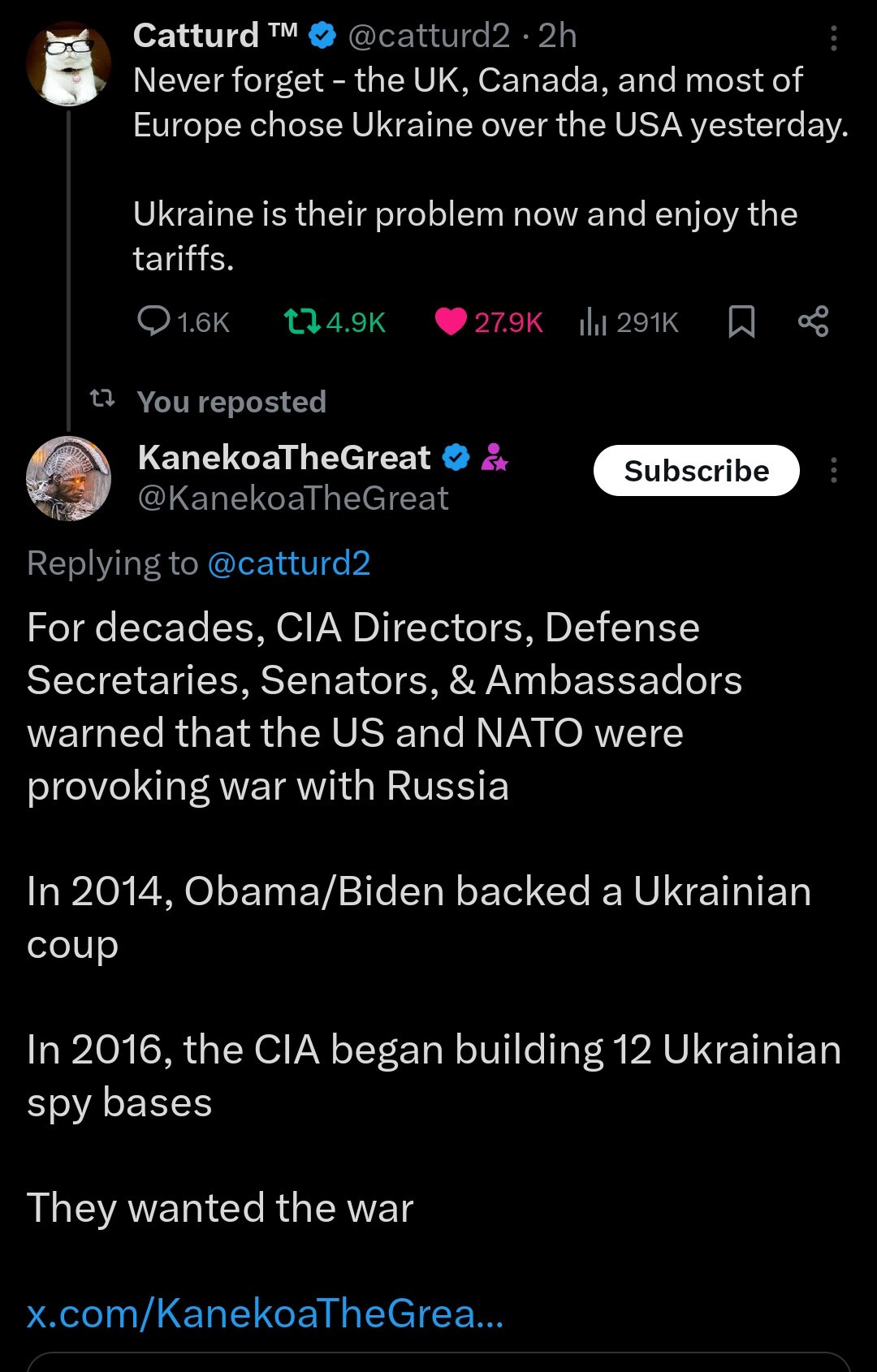Tap KanekoaTheGreat's blue verified badge

click(x=456, y=458)
